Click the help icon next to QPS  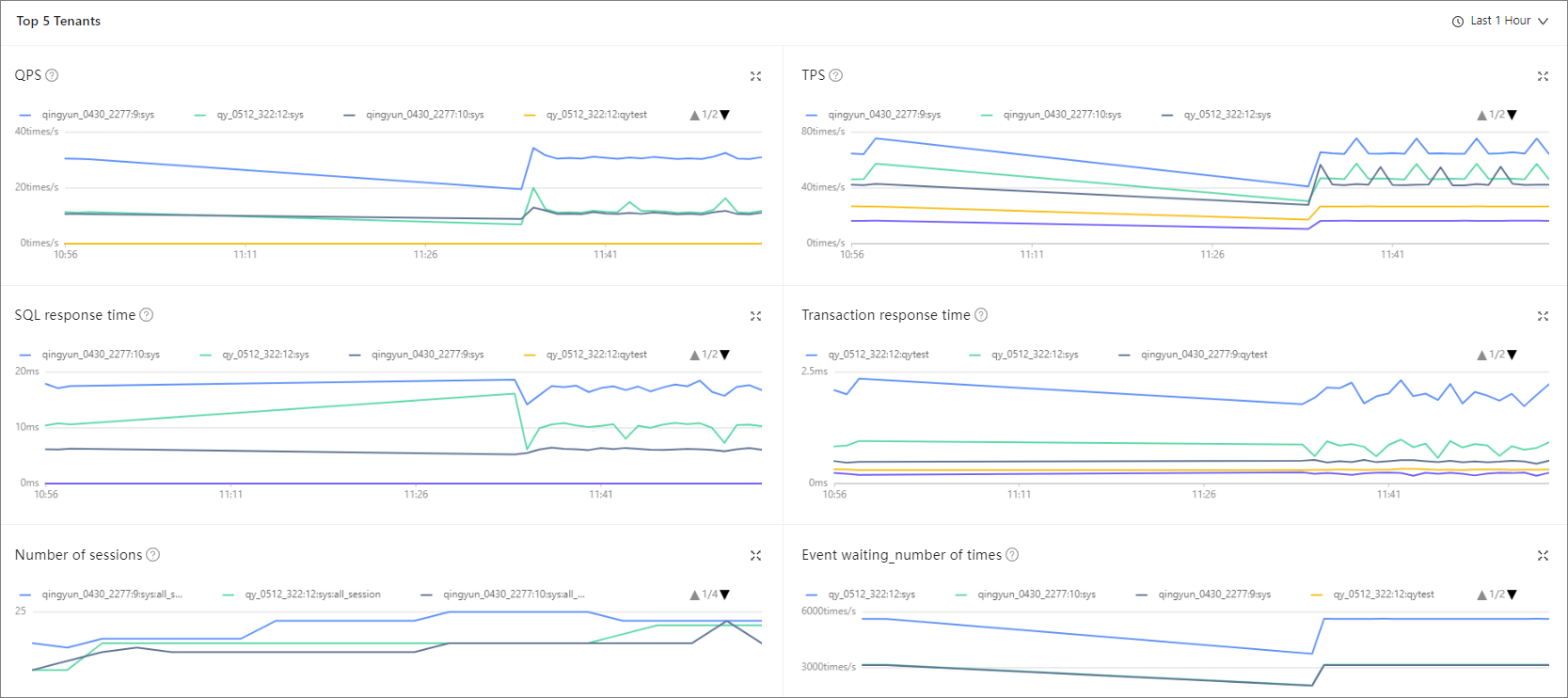[53, 75]
